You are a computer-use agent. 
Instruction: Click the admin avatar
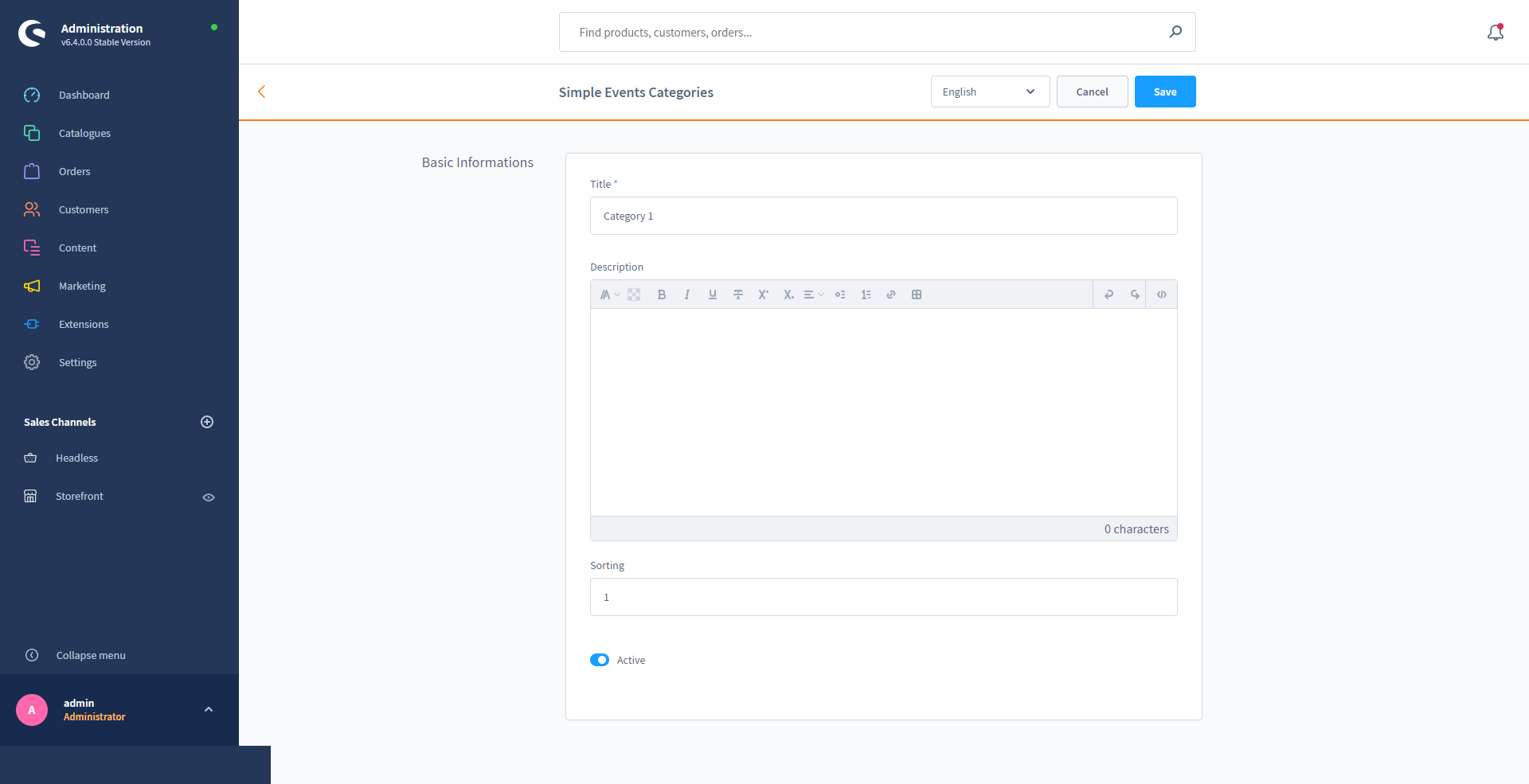(x=32, y=710)
